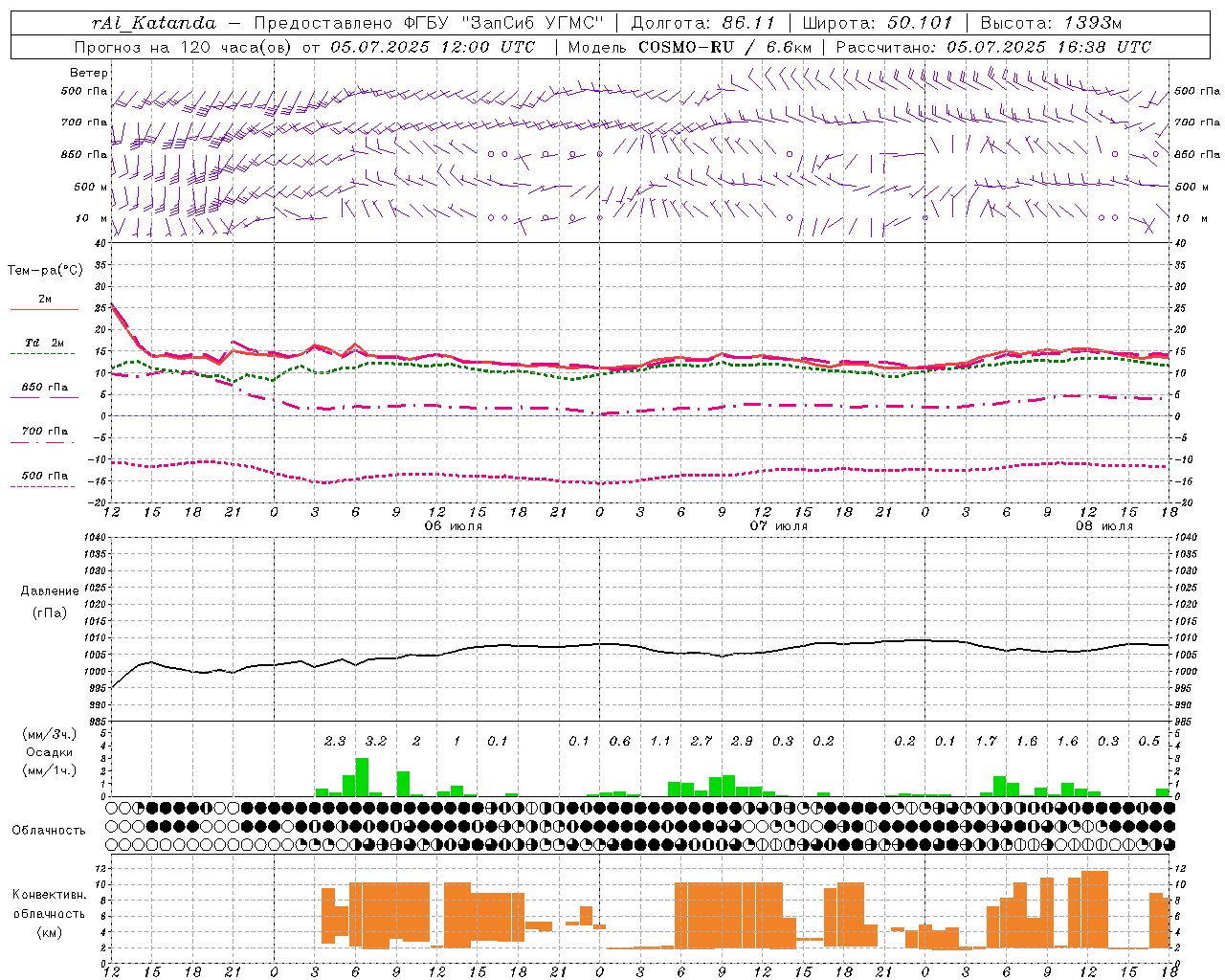Viewport: 1225px width, 980px height.
Task: Click the rAl_Katanda station title
Action: [154, 22]
